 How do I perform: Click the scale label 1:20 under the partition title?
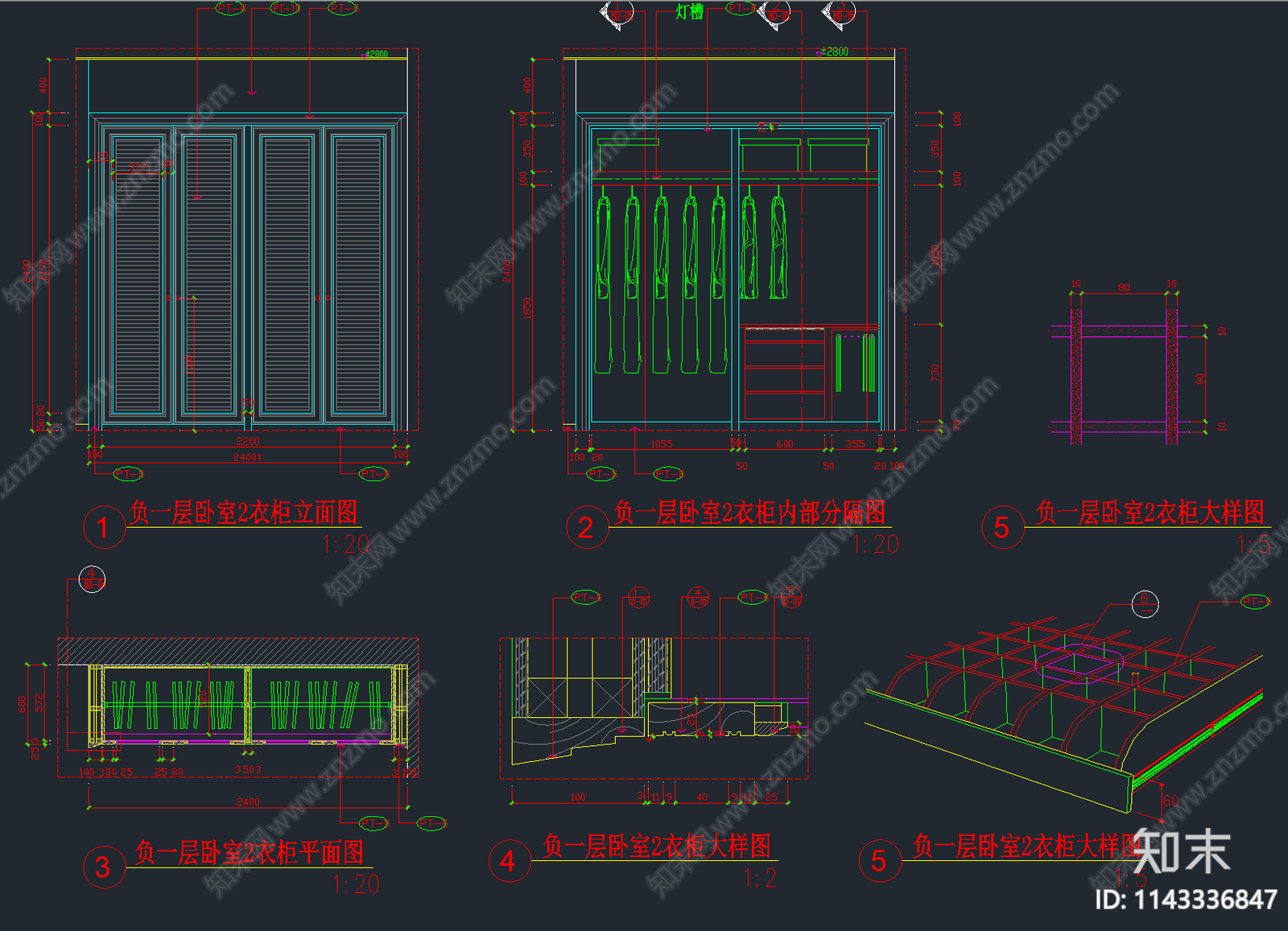876,545
